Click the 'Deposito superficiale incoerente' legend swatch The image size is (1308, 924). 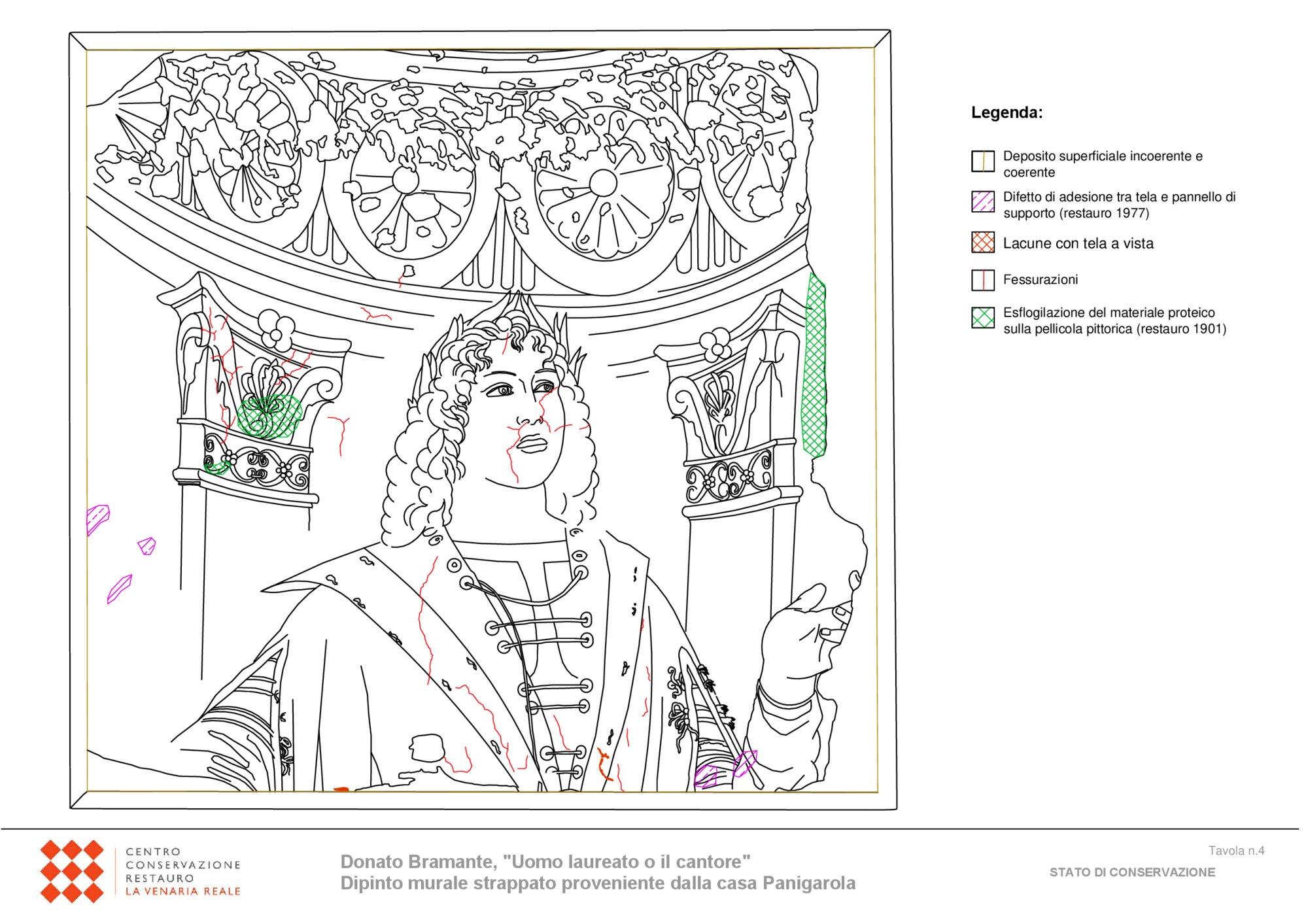pos(983,161)
